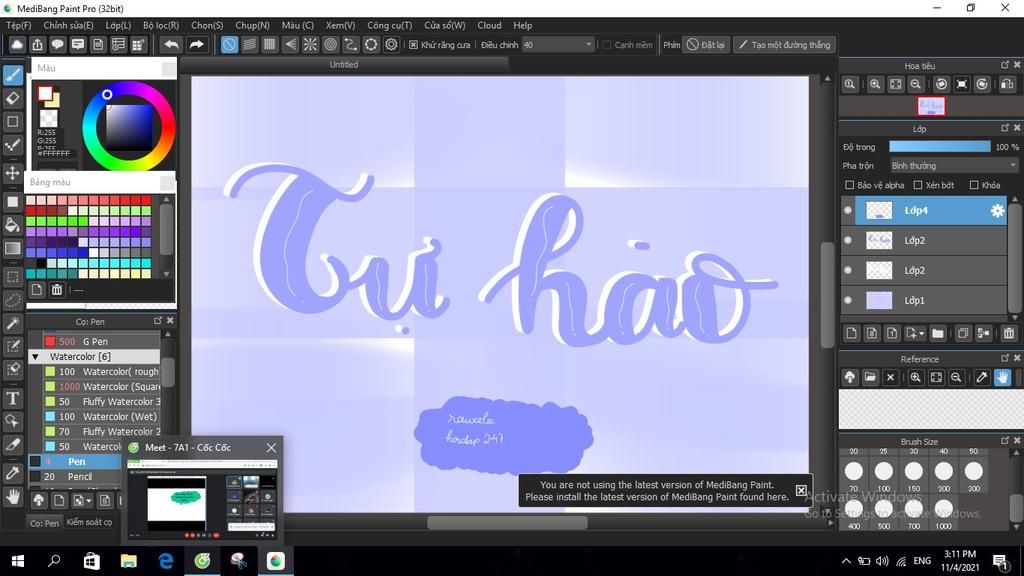Enable the Bảo vệ alpha checkbox

tap(850, 185)
